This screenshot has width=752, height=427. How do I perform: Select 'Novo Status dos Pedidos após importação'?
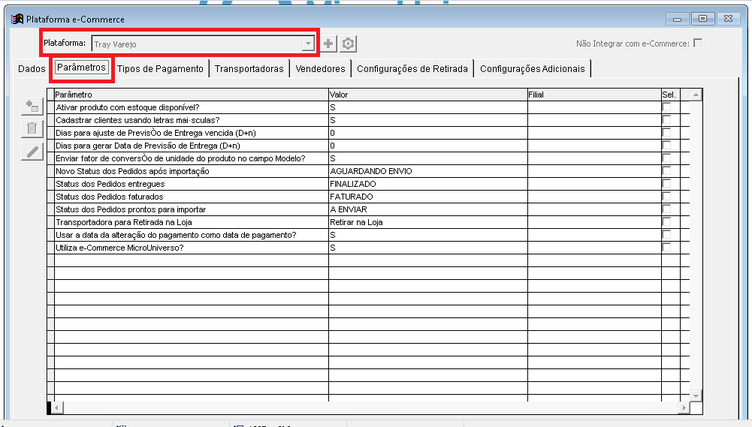click(191, 171)
